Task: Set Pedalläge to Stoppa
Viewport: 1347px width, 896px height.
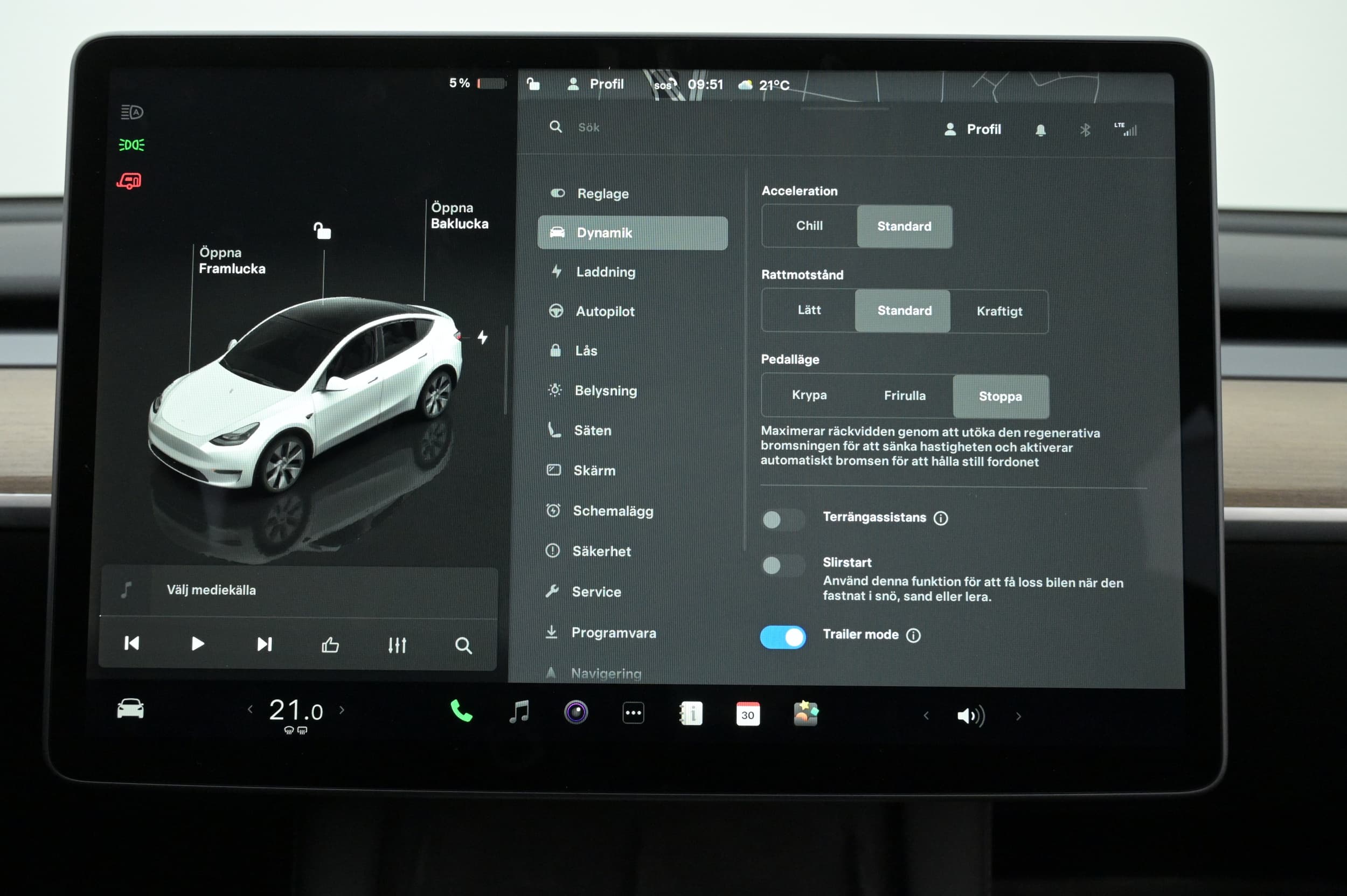Action: 1001,396
